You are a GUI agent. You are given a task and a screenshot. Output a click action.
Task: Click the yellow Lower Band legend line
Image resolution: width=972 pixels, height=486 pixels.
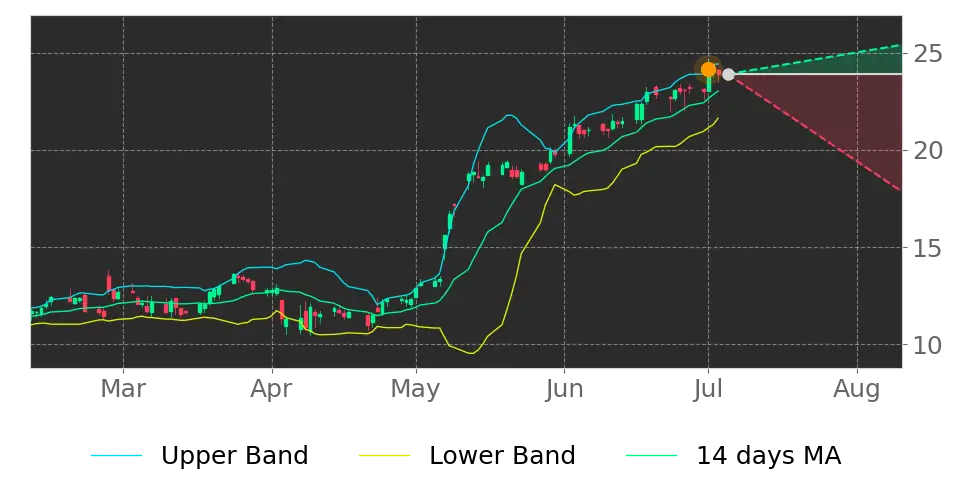(384, 456)
